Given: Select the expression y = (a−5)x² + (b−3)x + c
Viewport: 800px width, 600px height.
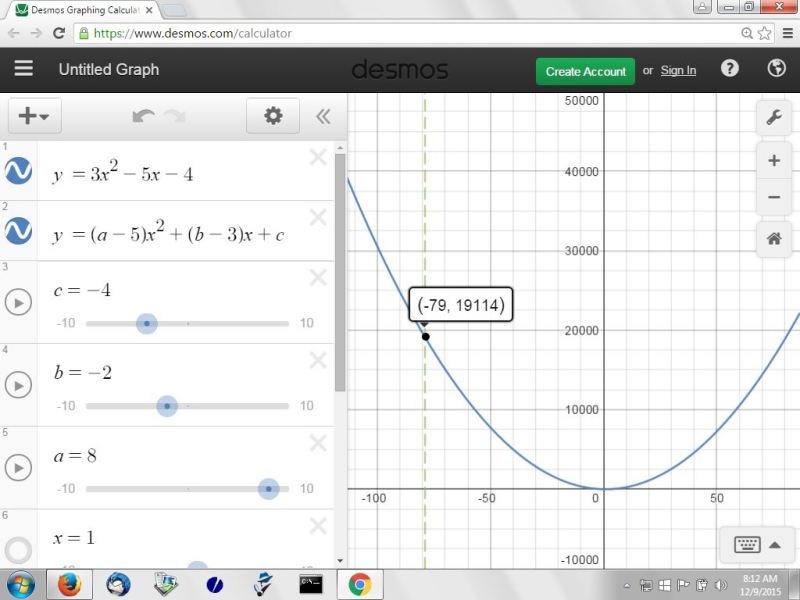Looking at the screenshot, I should pos(168,233).
